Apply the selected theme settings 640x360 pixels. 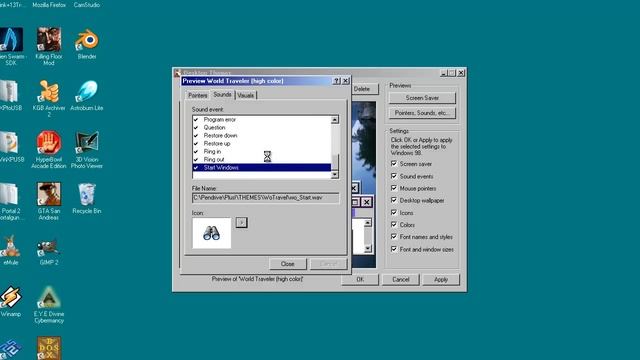tap(441, 280)
